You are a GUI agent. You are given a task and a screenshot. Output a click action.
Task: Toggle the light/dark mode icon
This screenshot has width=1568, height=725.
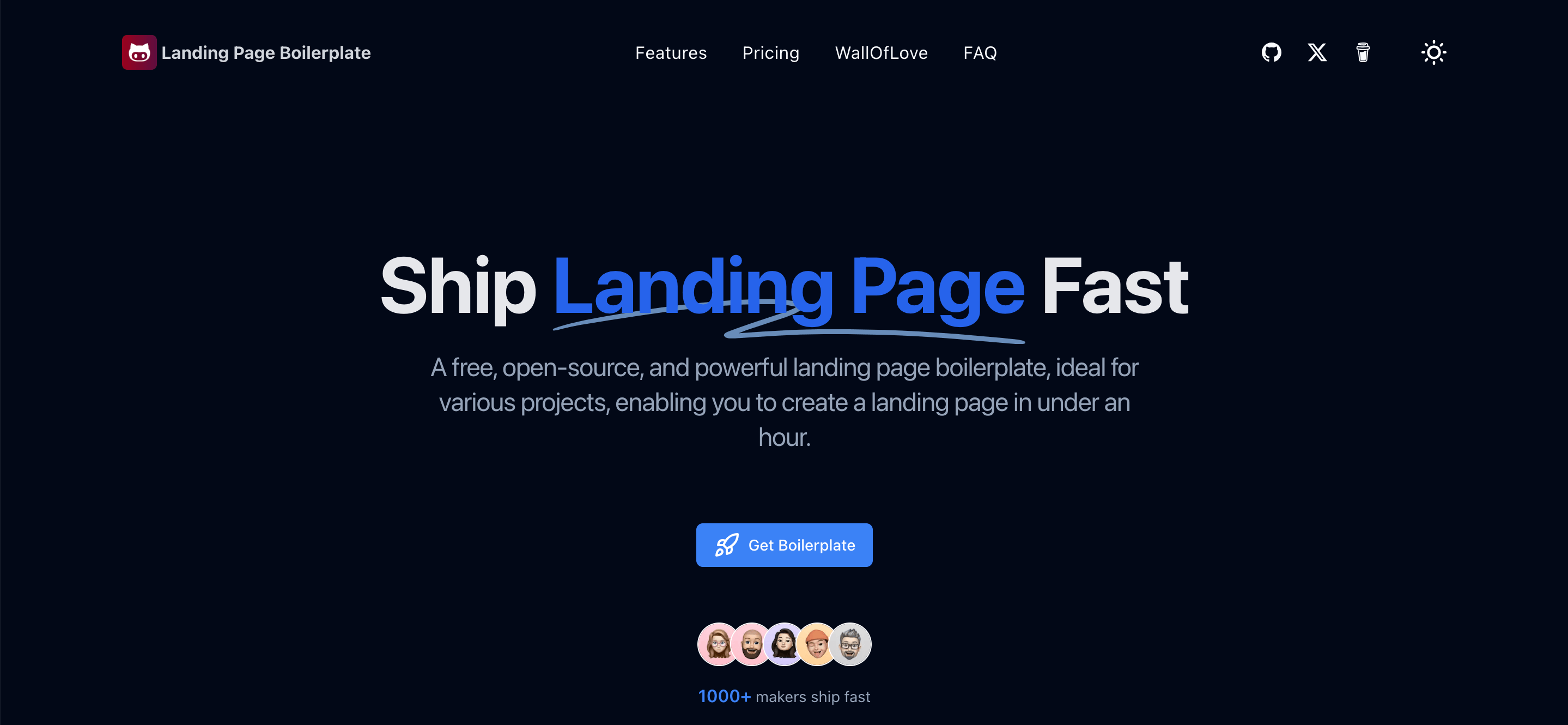[1432, 52]
